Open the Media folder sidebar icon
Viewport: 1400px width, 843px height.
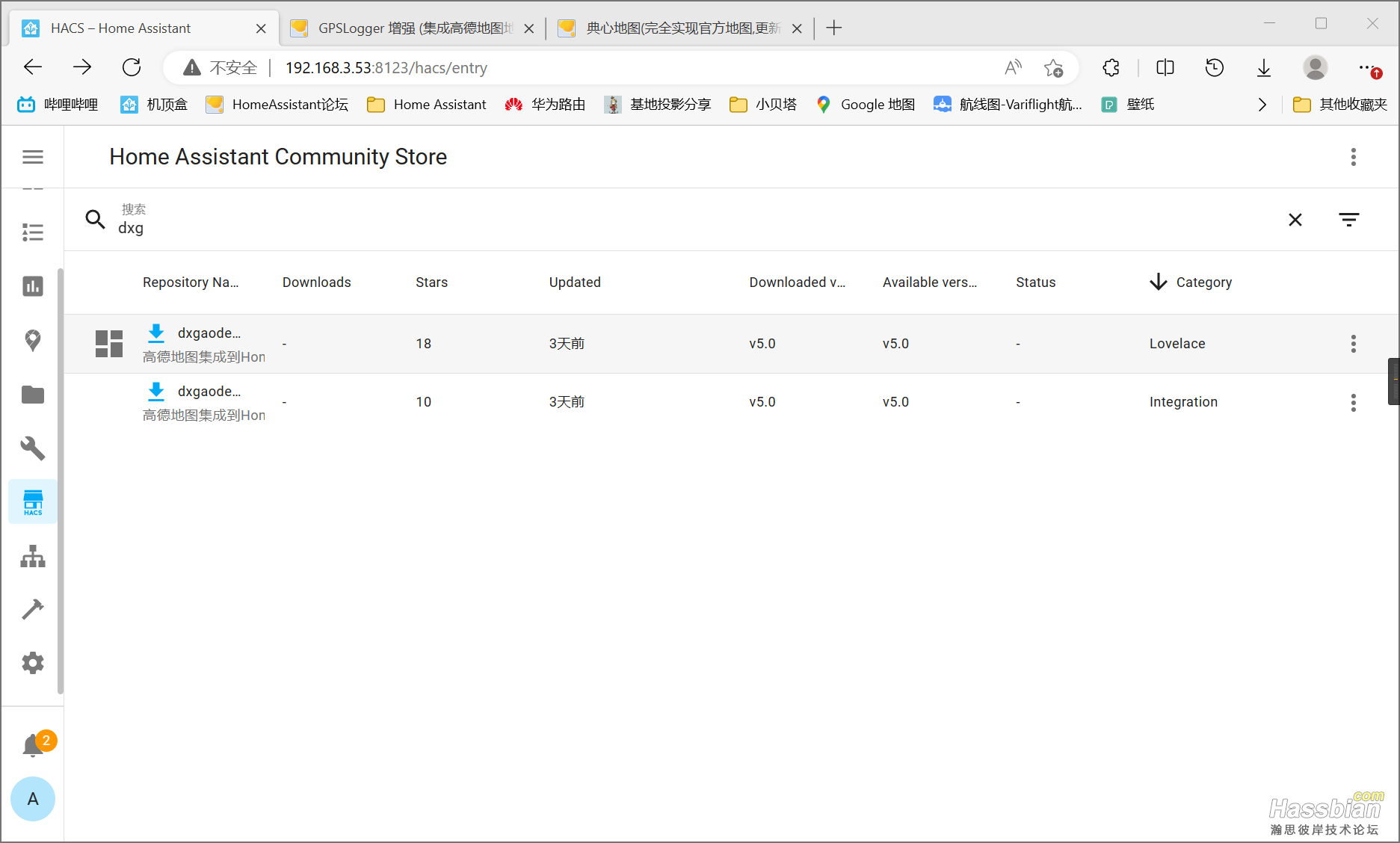coord(33,394)
